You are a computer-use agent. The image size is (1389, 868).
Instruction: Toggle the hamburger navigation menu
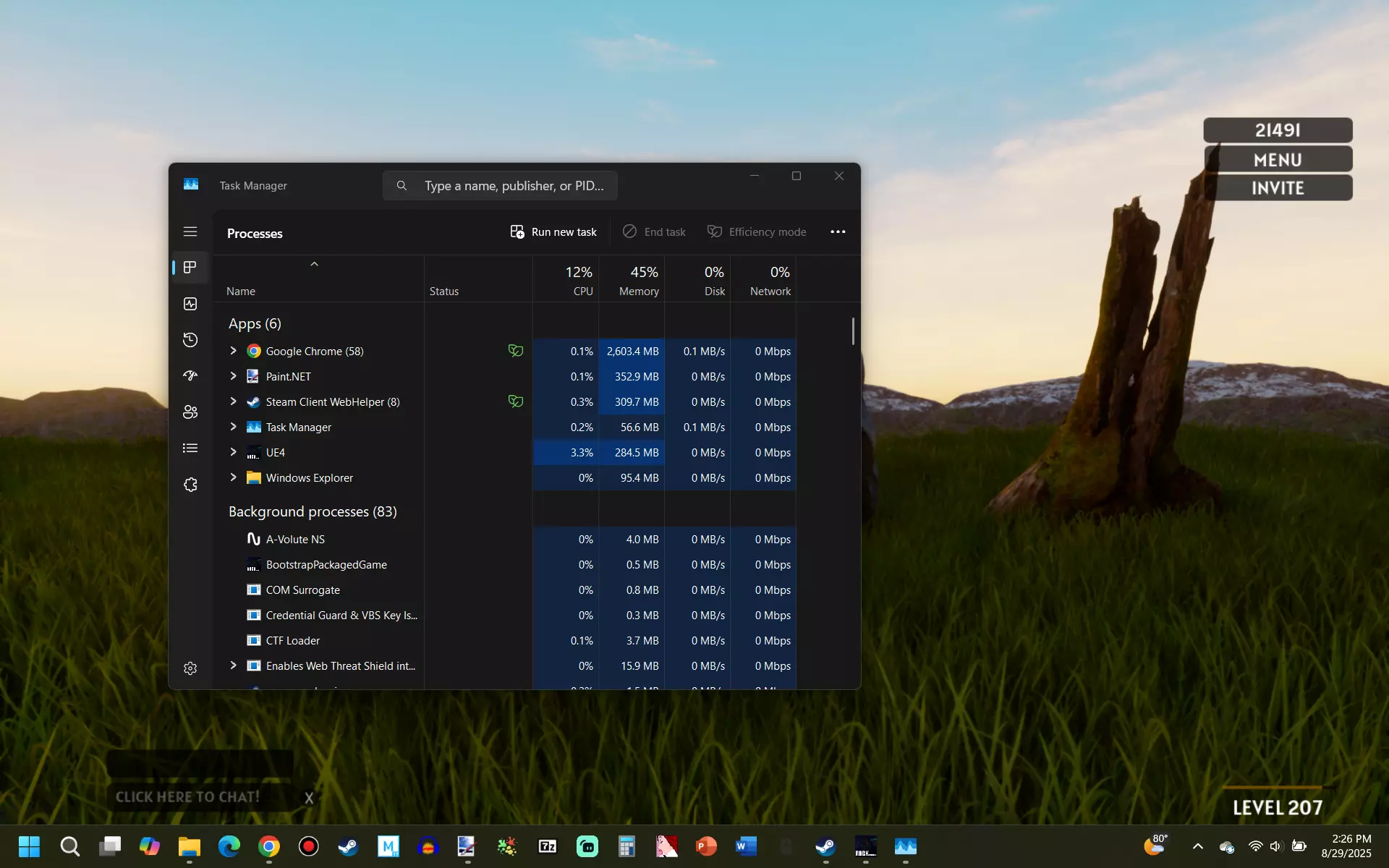pyautogui.click(x=190, y=231)
